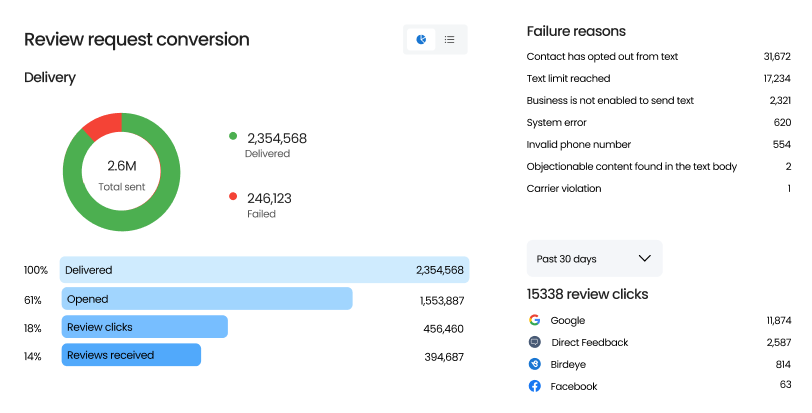The height and width of the screenshot is (413, 812).
Task: Click the 'Invalid phone number' row
Action: coord(659,144)
